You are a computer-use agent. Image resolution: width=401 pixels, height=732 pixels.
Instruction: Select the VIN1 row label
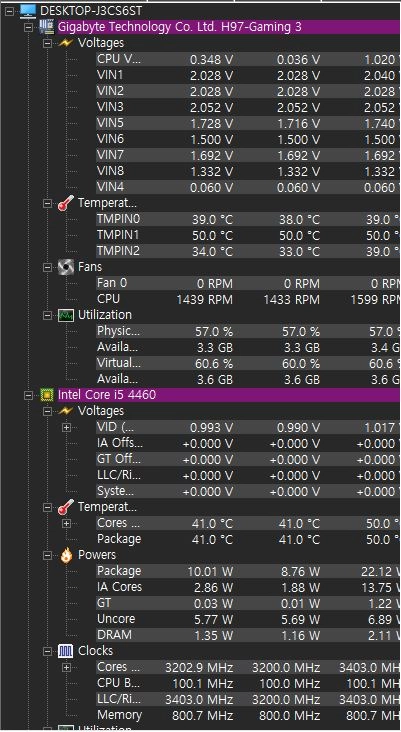pos(110,75)
